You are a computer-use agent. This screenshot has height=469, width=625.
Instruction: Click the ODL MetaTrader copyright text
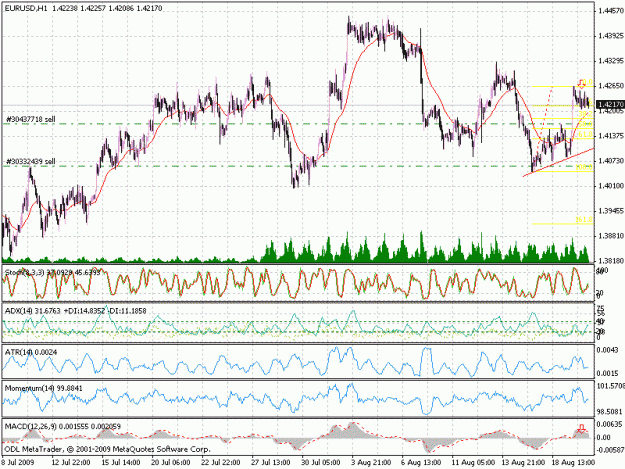107,449
